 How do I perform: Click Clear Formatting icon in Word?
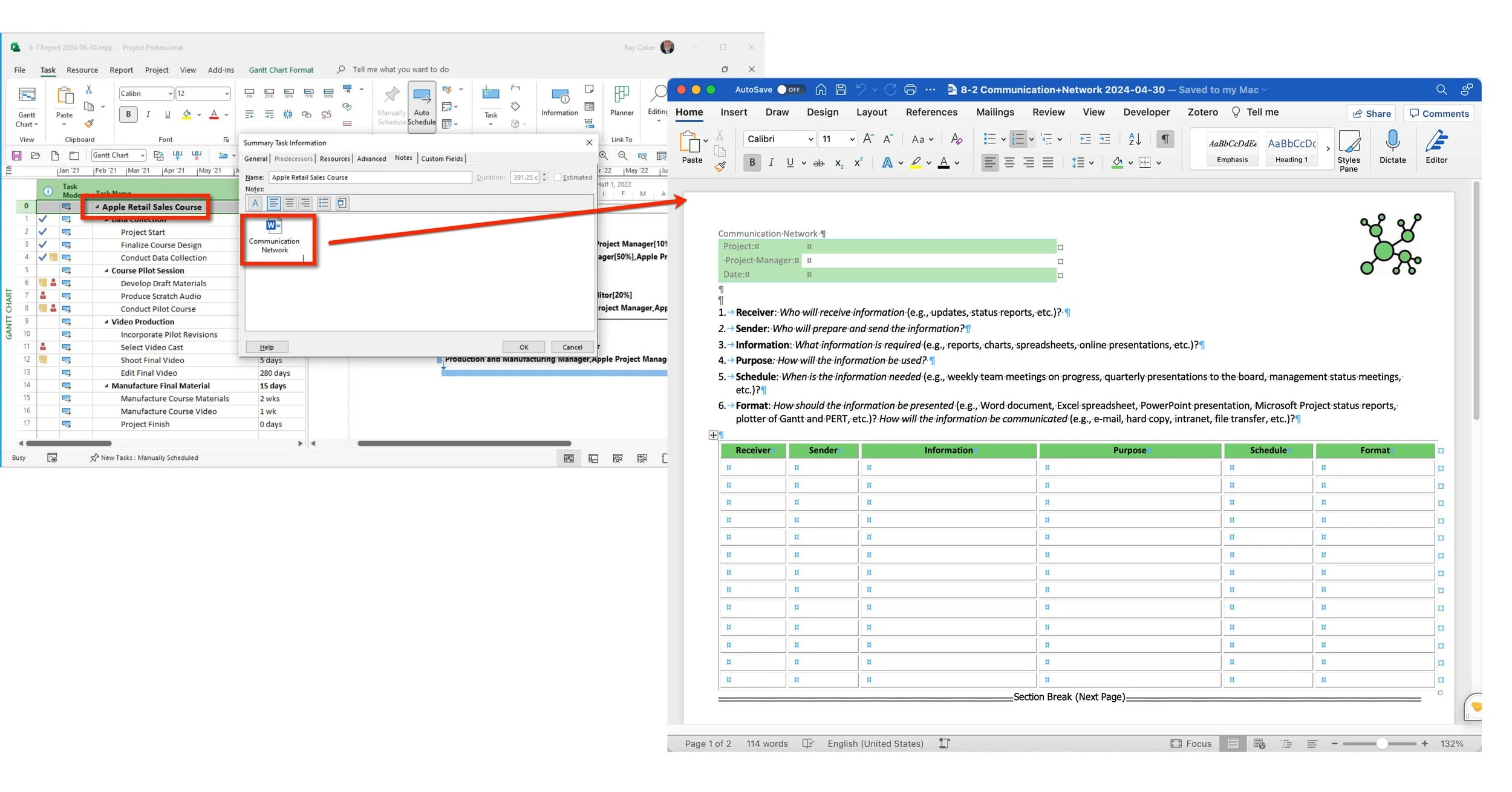[x=956, y=139]
